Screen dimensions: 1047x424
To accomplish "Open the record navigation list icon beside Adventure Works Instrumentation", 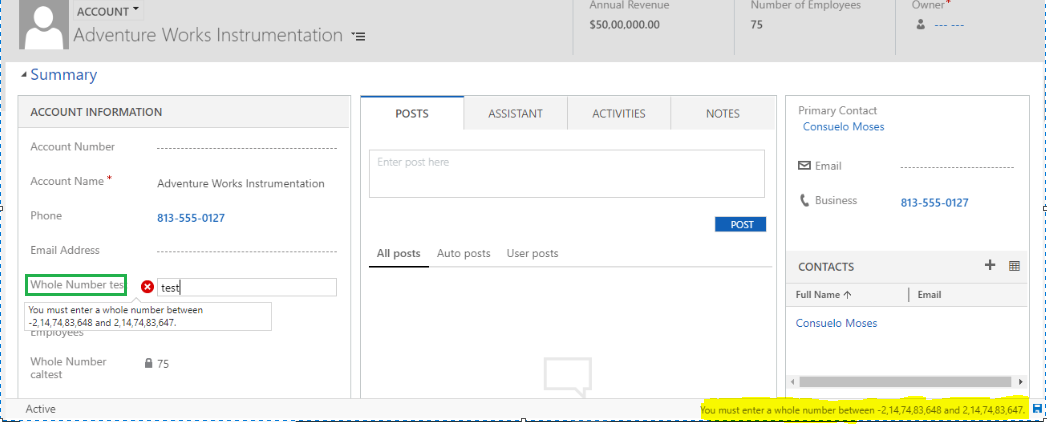I will [359, 36].
